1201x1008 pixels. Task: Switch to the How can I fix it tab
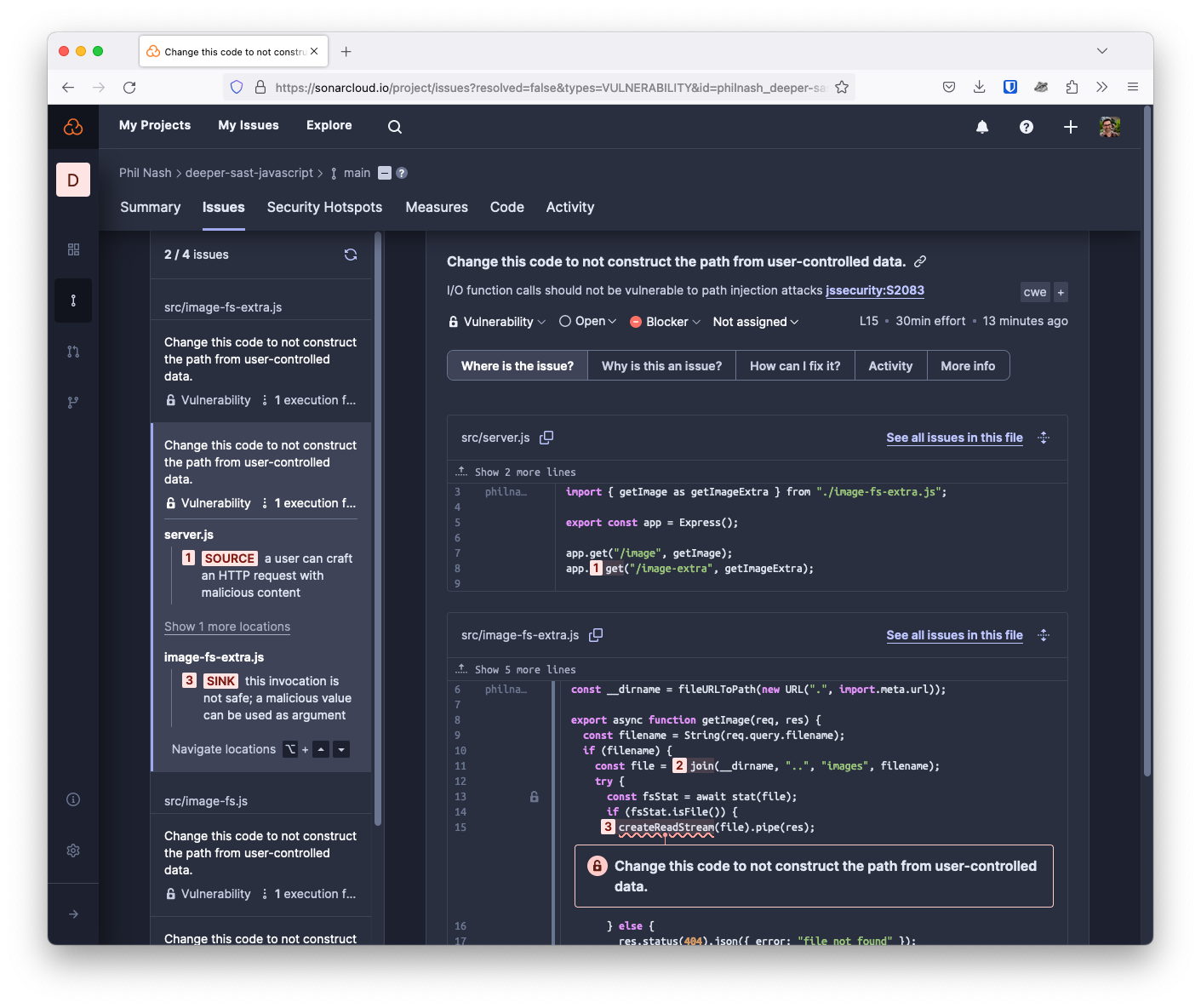[794, 365]
